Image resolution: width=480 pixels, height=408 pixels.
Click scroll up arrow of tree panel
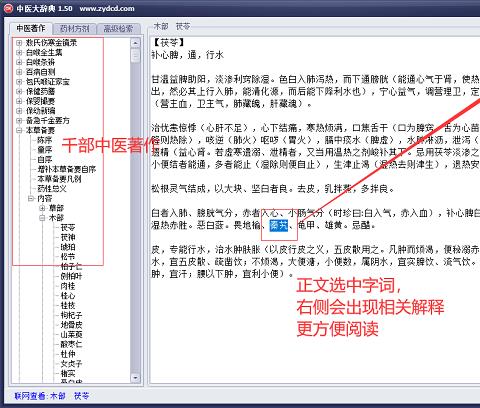(x=135, y=43)
